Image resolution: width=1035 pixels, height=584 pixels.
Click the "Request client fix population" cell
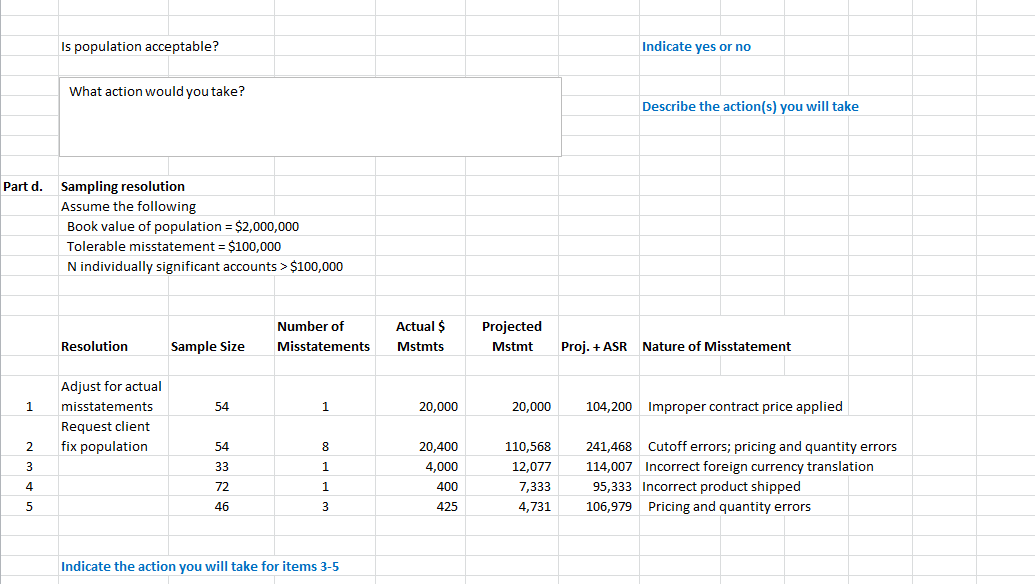105,436
